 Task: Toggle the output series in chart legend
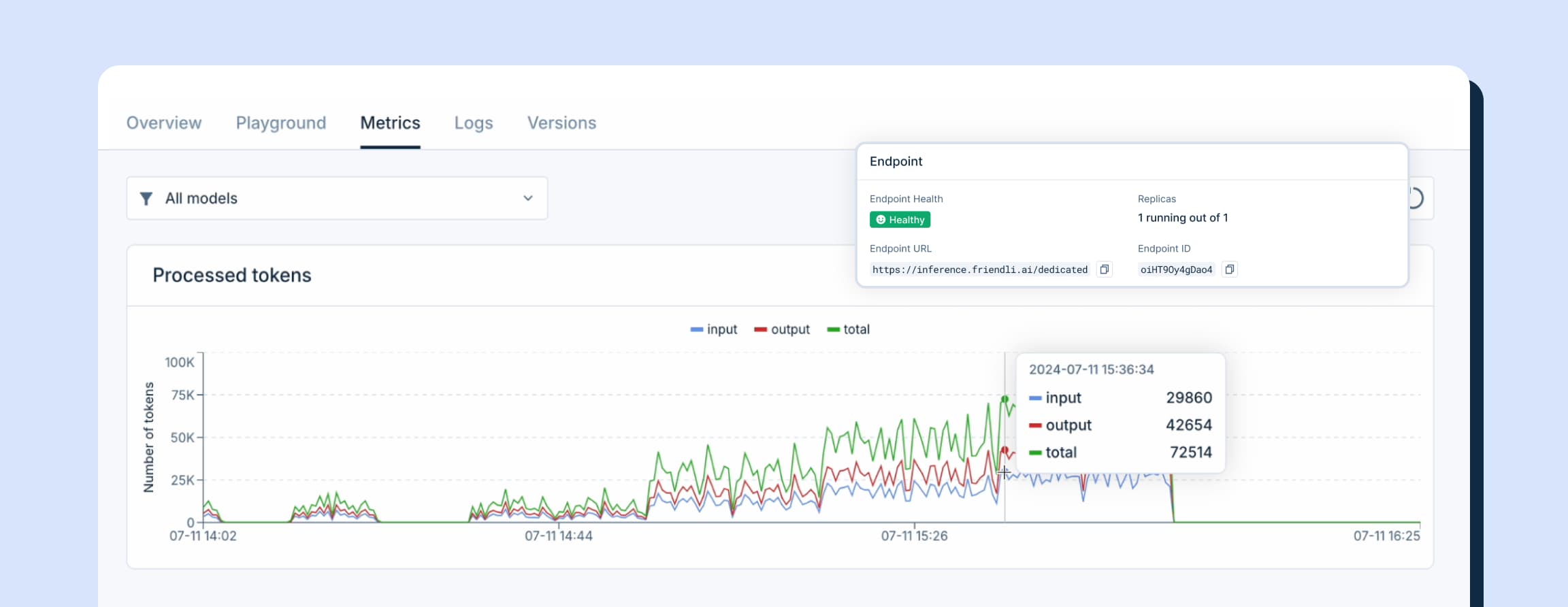pyautogui.click(x=782, y=329)
